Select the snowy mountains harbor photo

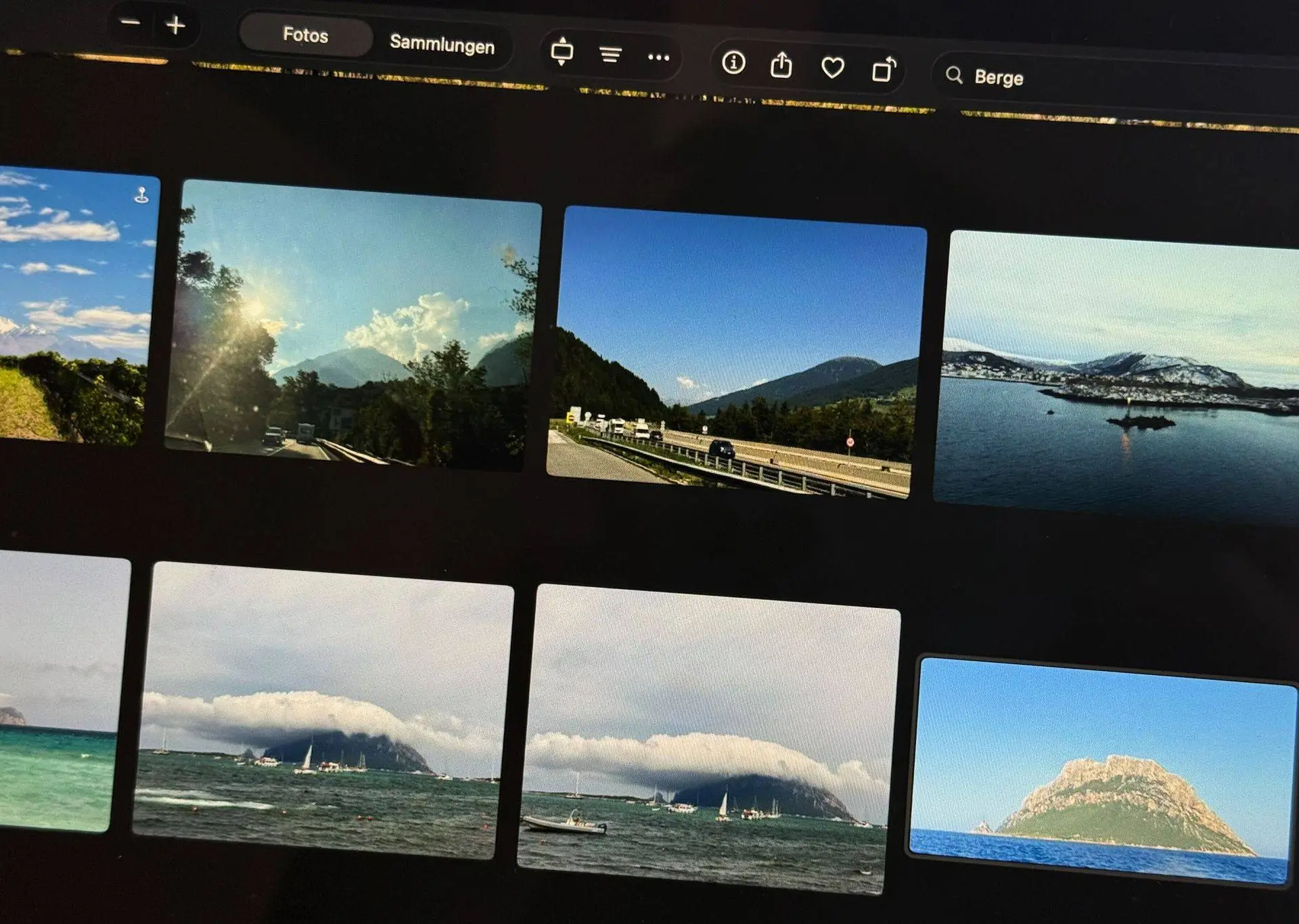click(x=1116, y=379)
